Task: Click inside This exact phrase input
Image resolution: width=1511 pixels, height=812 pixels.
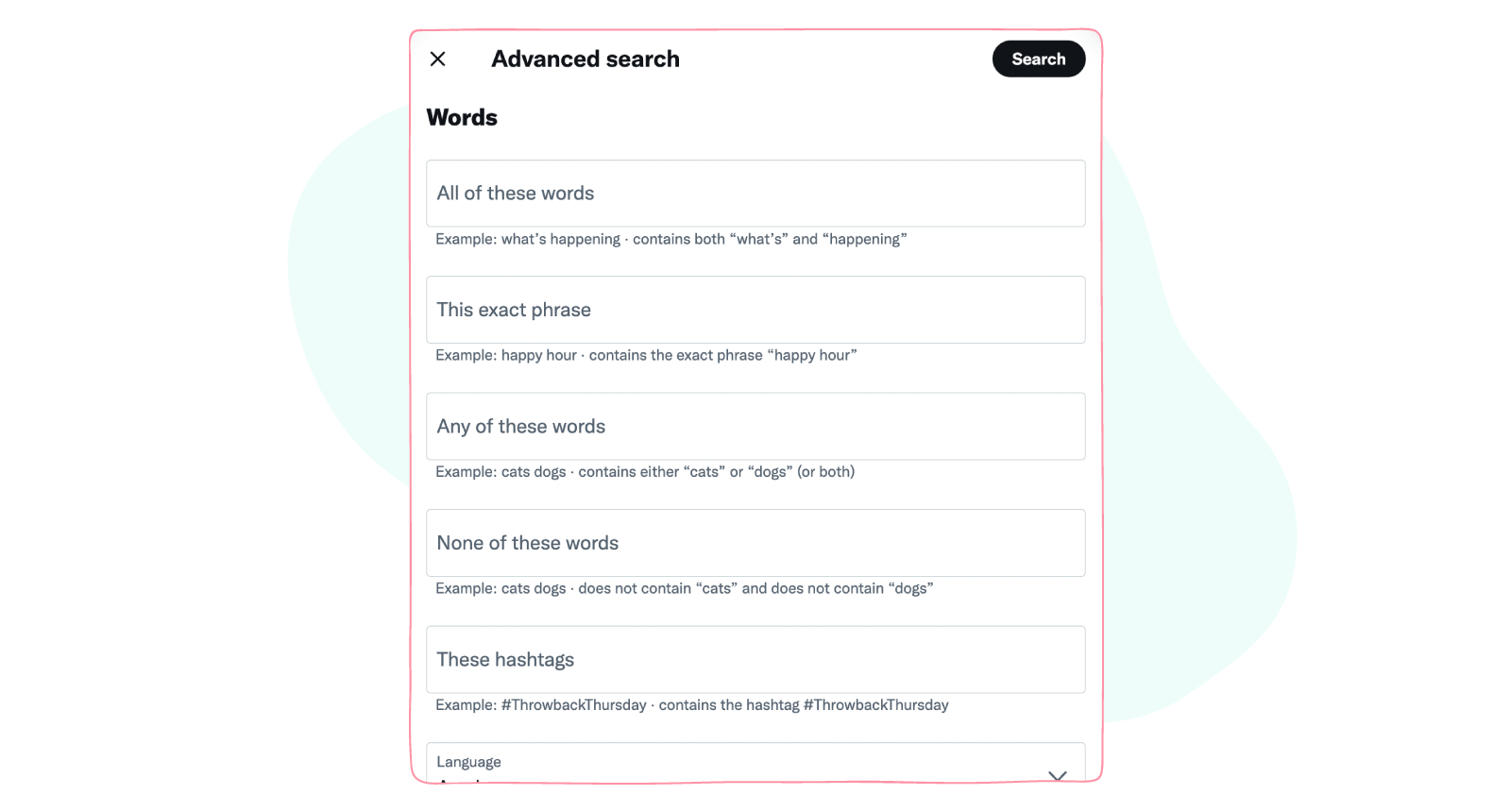Action: 755,310
